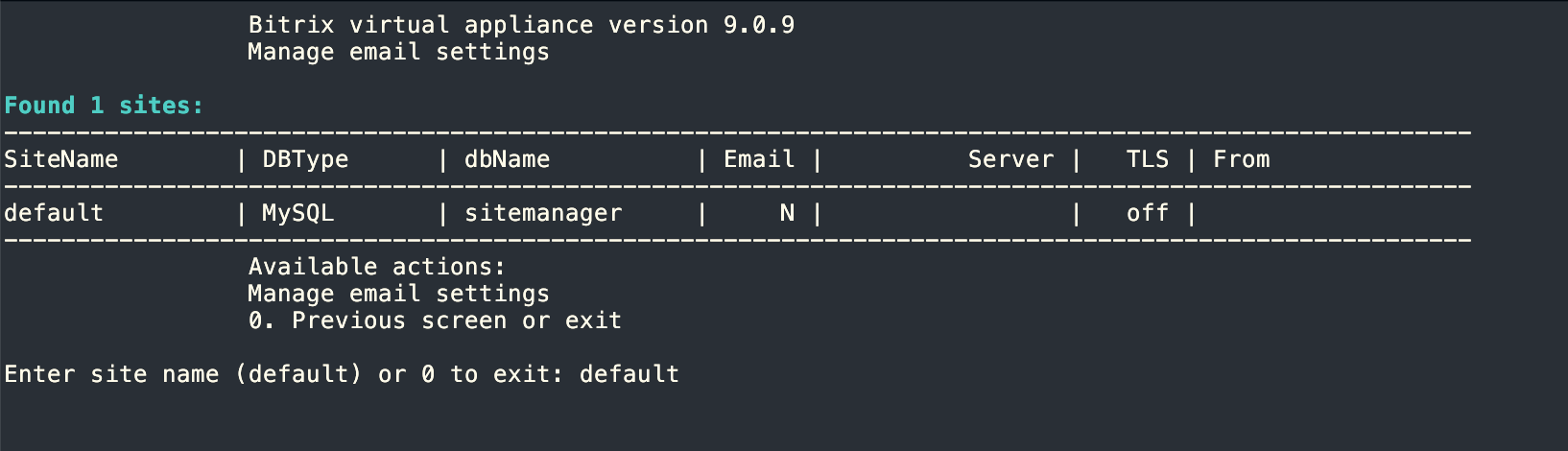This screenshot has height=451, width=1568.
Task: Click the Email 'N' value
Action: [x=787, y=213]
